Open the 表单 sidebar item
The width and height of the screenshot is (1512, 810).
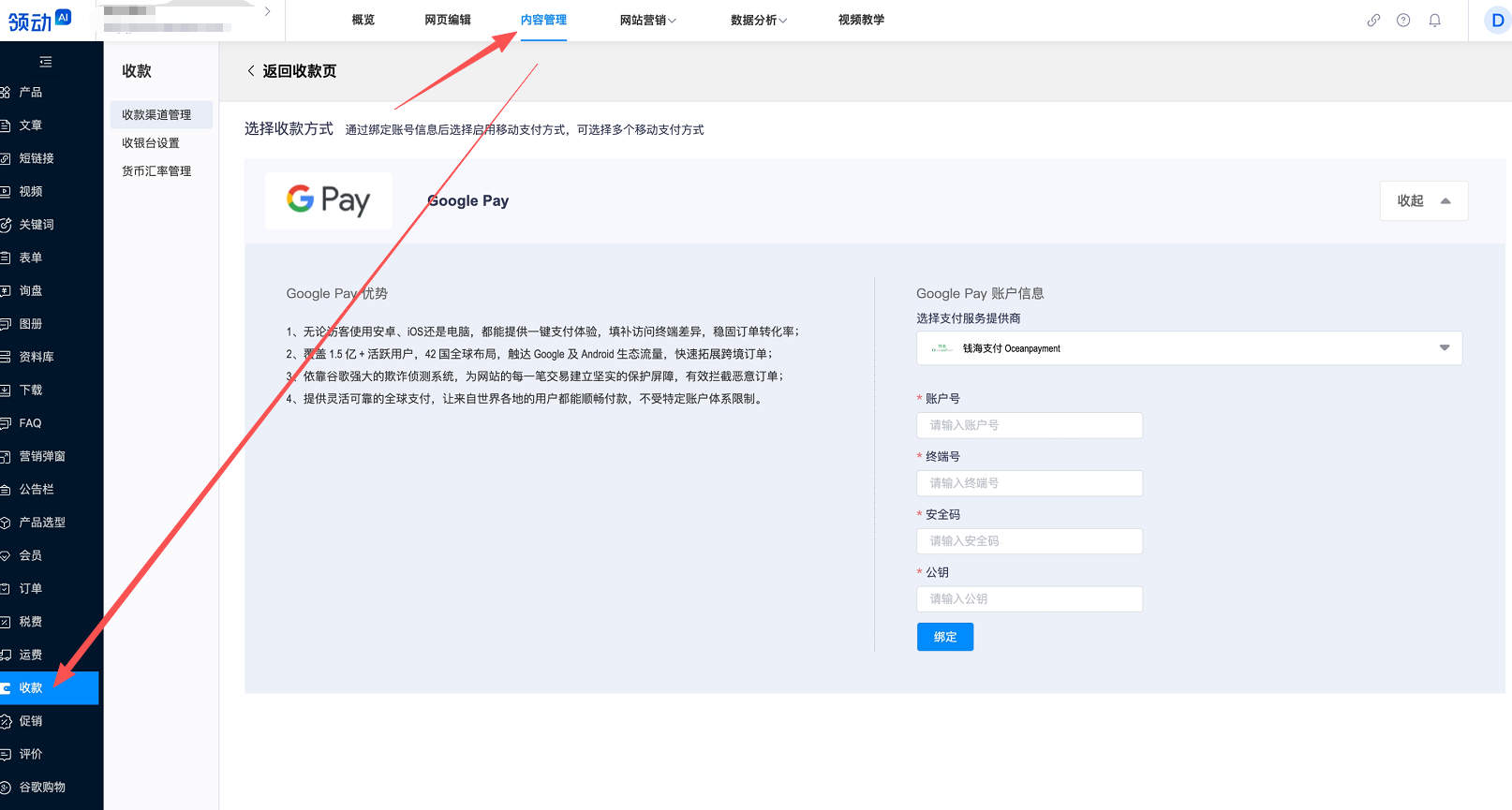[30, 258]
